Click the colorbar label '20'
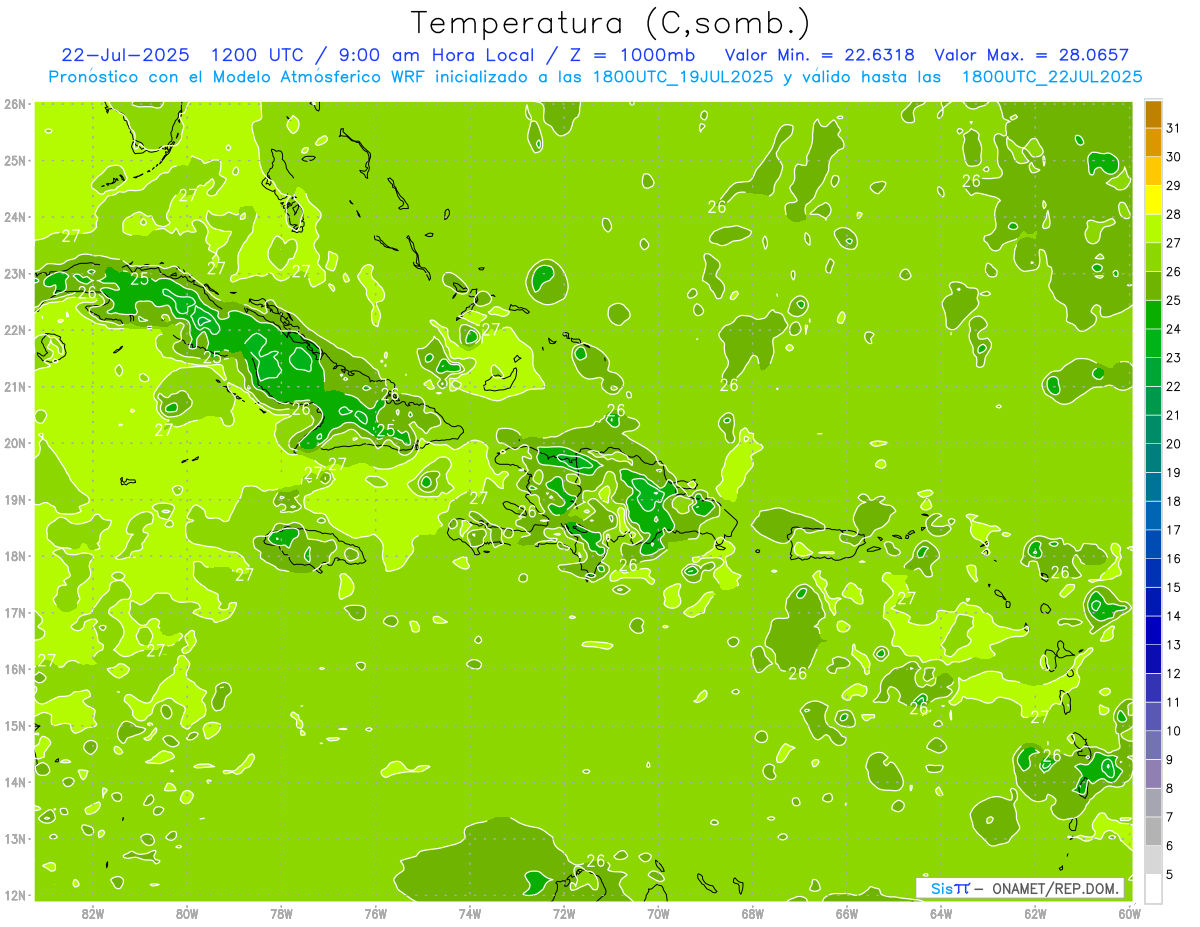Image resolution: width=1200 pixels, height=927 pixels. pos(1174,444)
